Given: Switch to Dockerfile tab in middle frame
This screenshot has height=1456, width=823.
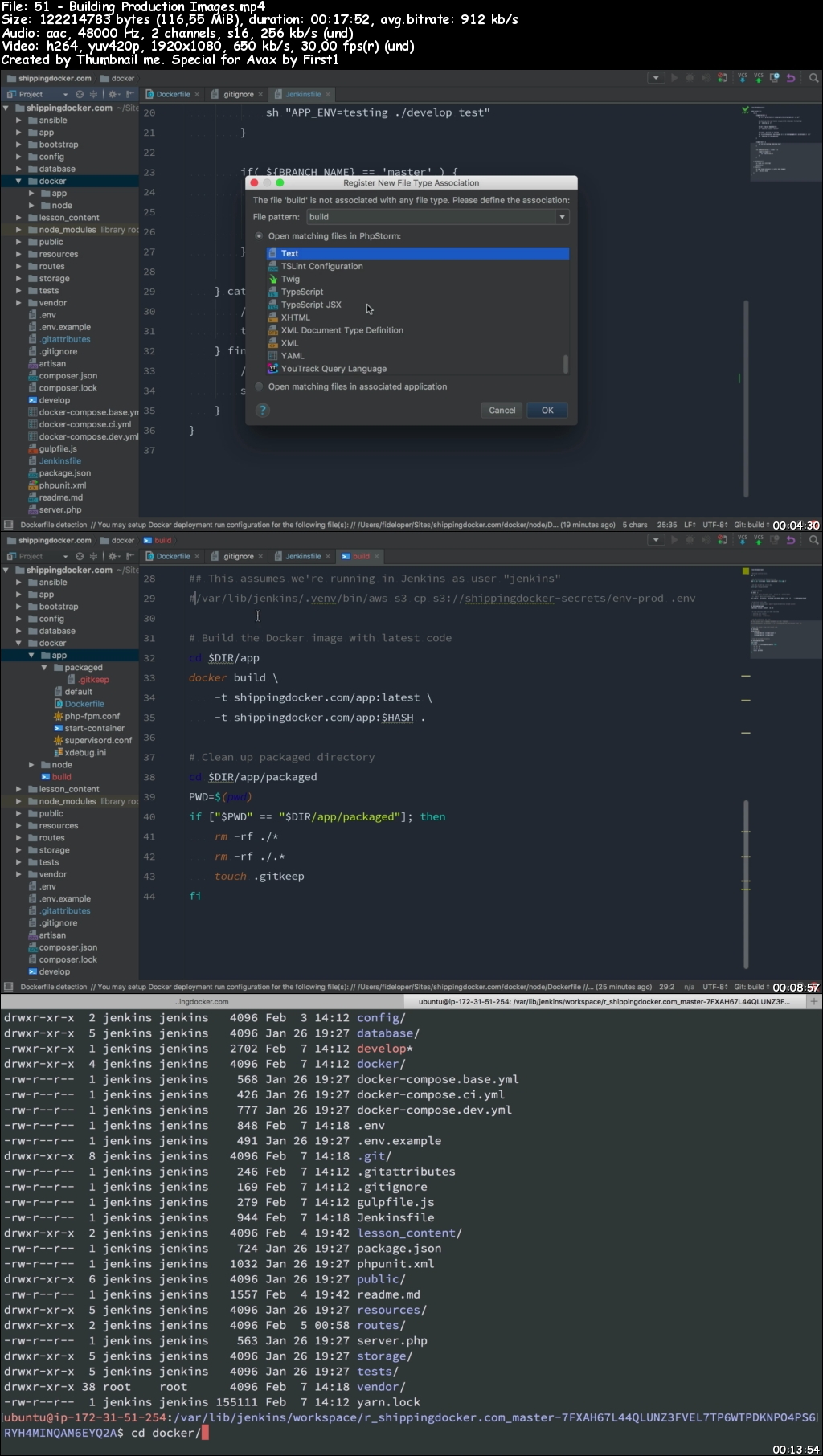Looking at the screenshot, I should pos(173,556).
